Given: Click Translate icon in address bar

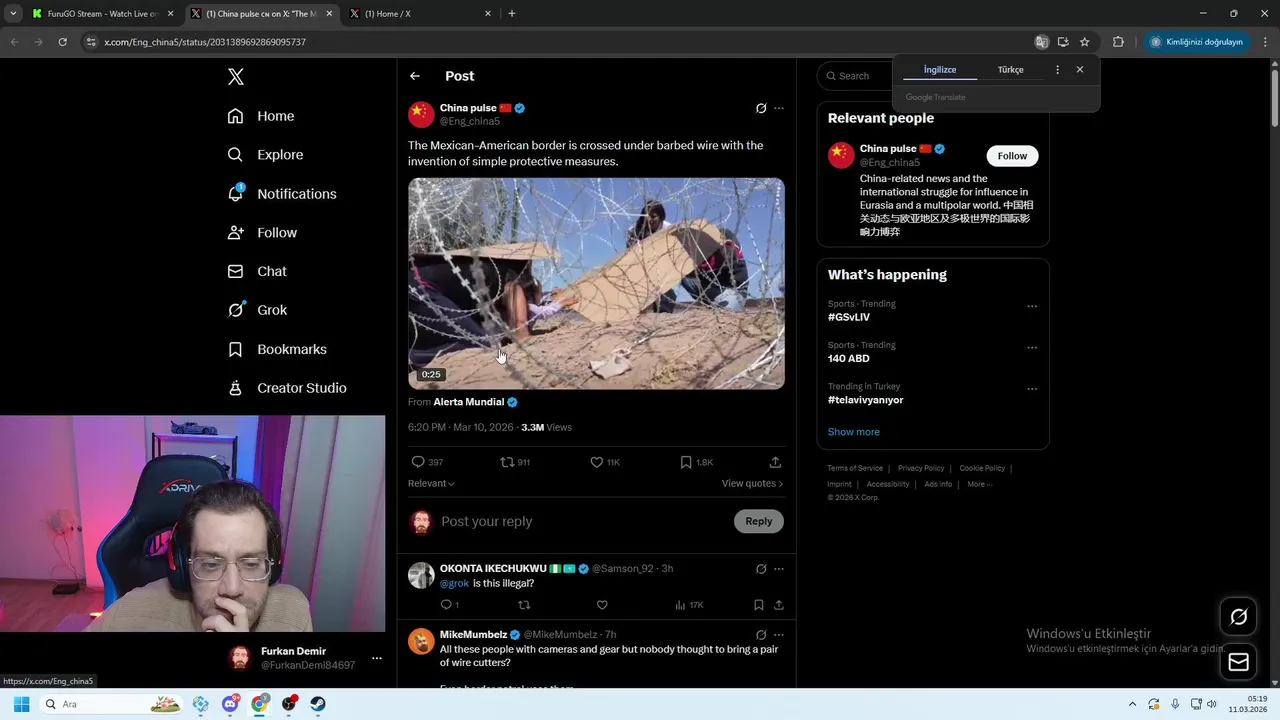Looking at the screenshot, I should coord(1041,42).
